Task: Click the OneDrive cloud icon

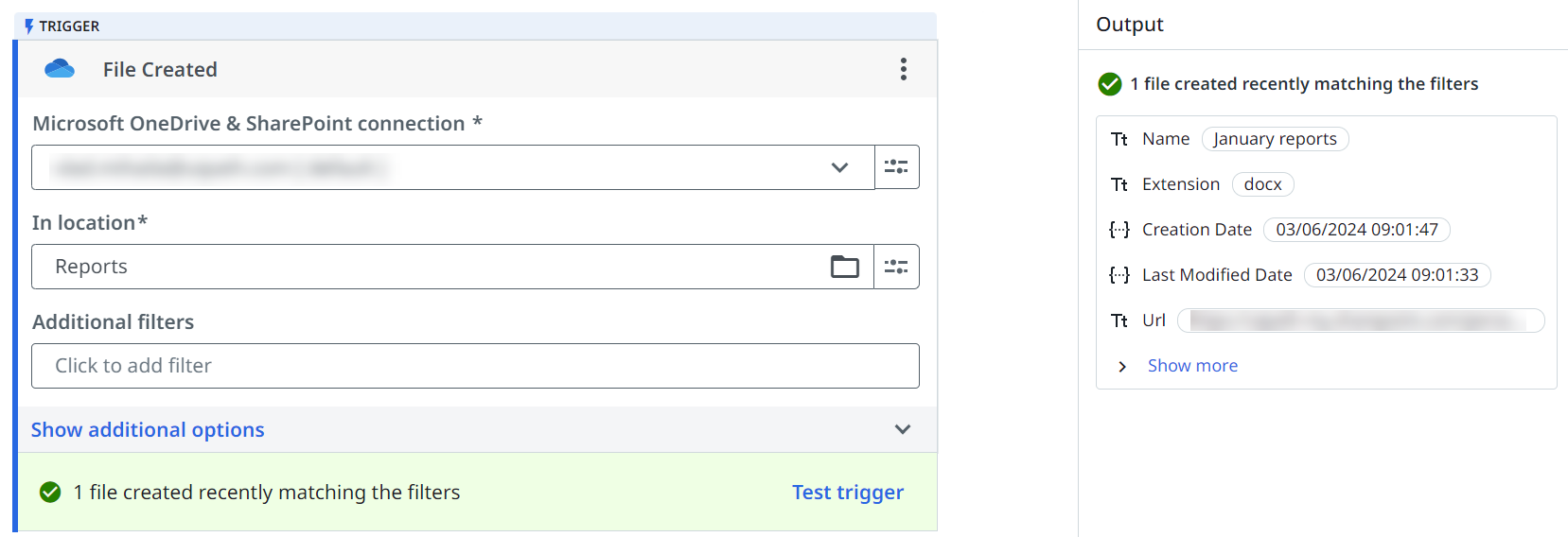Action: tap(60, 69)
